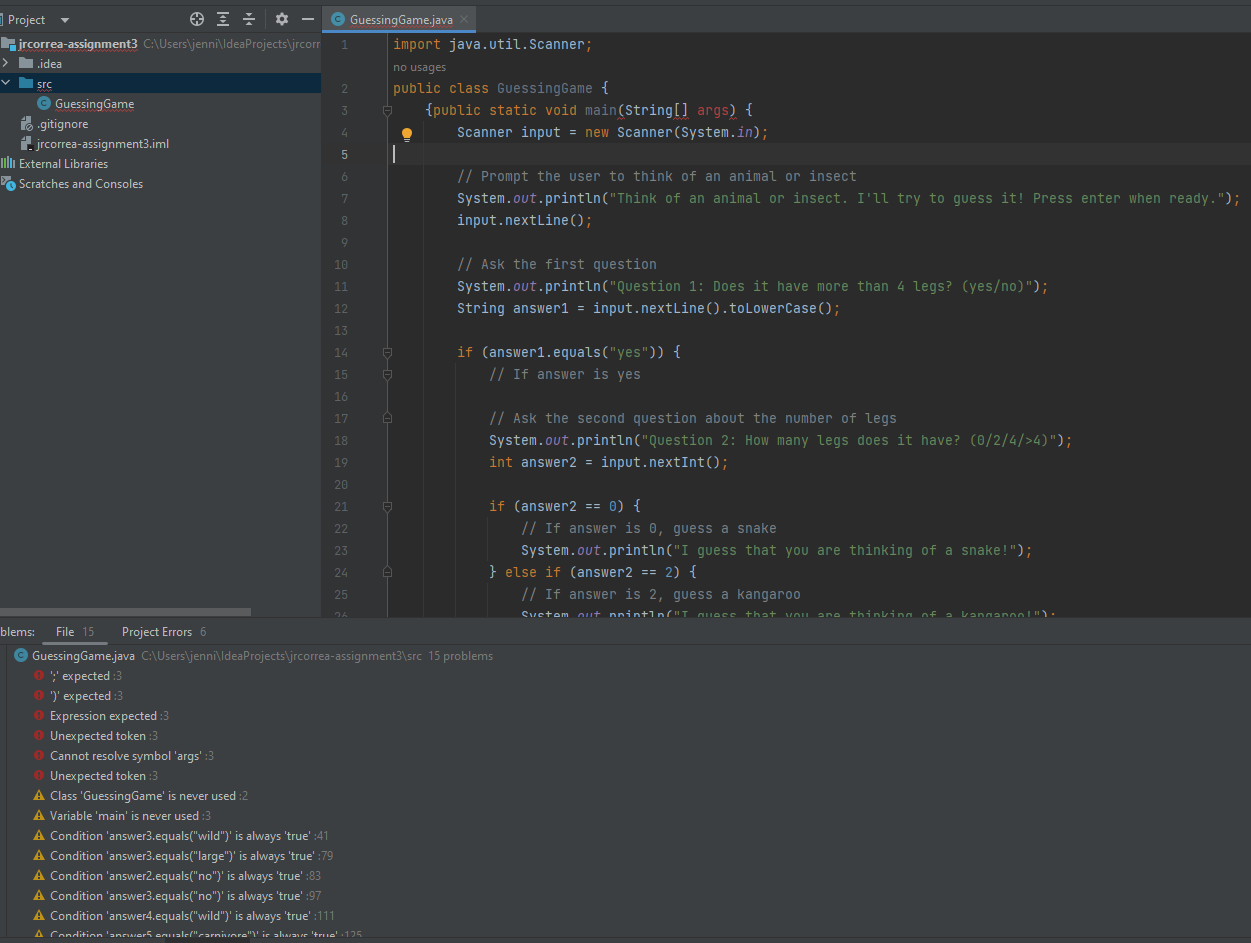Image resolution: width=1251 pixels, height=943 pixels.
Task: Select the "Cannot resolve symbol 'args'" error
Action: point(125,756)
